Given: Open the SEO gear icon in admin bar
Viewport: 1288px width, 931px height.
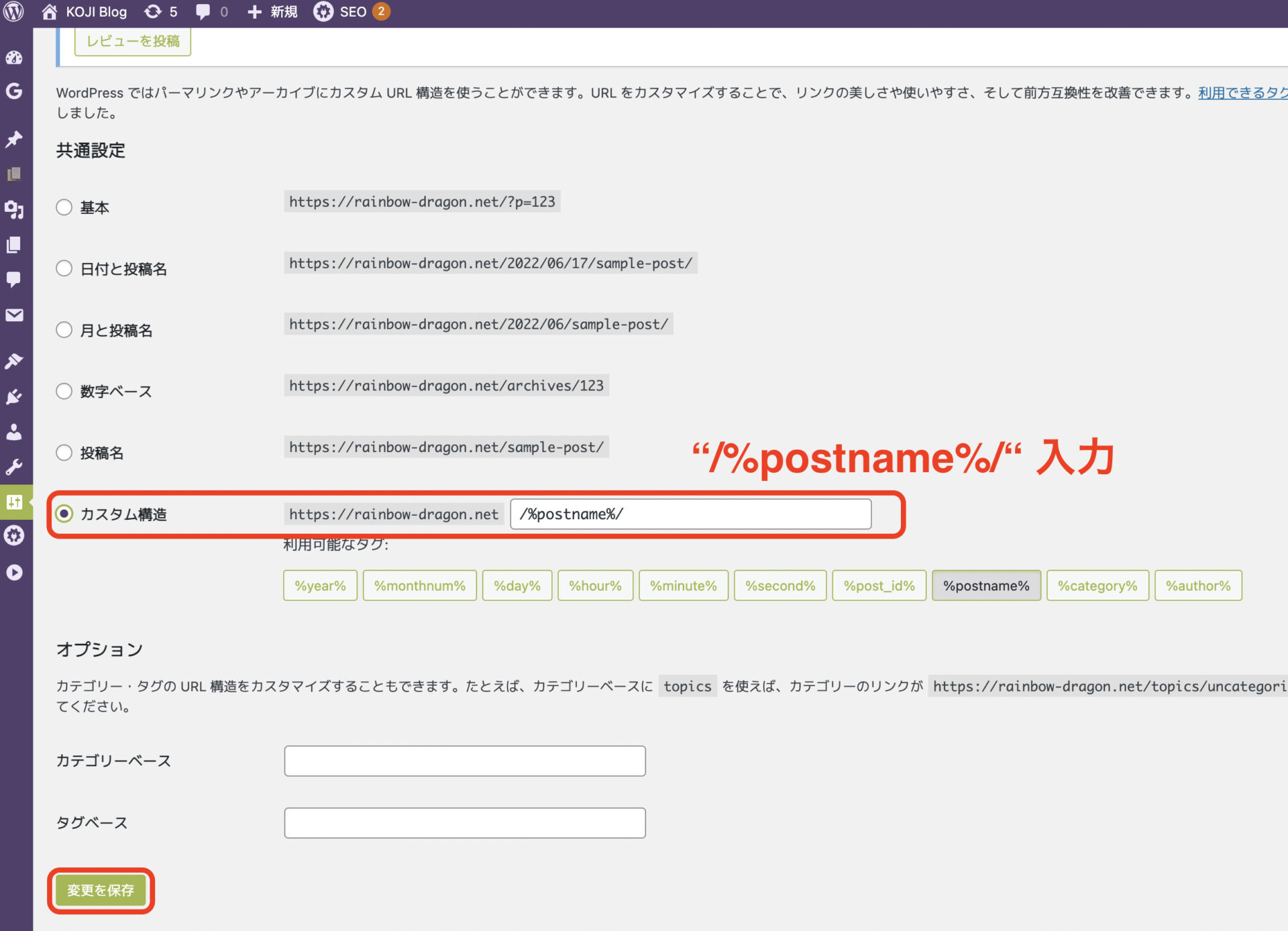Looking at the screenshot, I should point(323,11).
